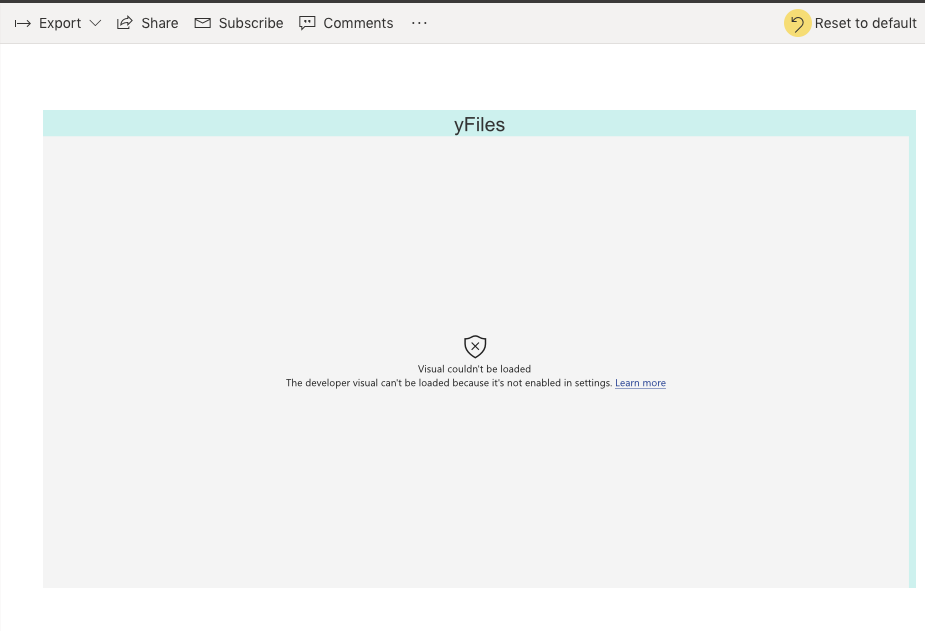Viewport: 925px width, 631px height.
Task: Open the Export label in toolbar
Action: 60,23
